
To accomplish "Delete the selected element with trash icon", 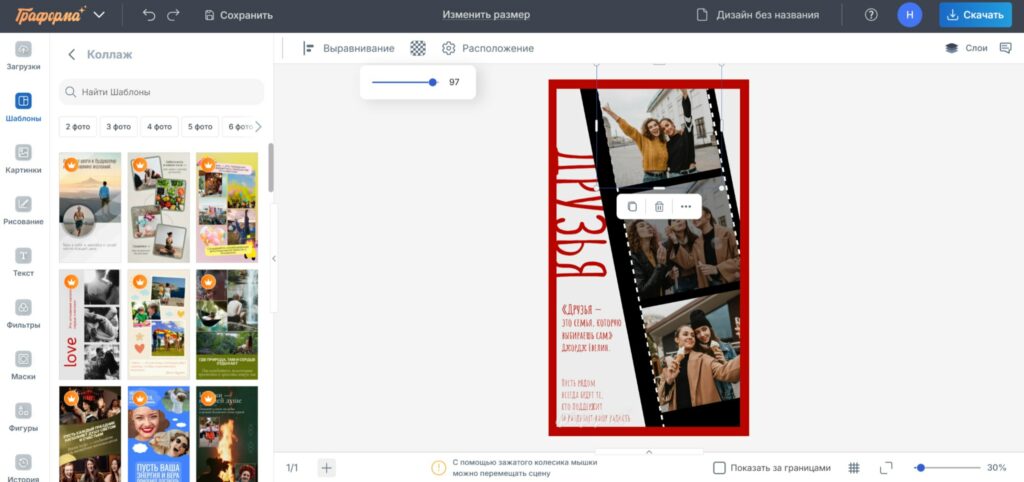I will 659,206.
